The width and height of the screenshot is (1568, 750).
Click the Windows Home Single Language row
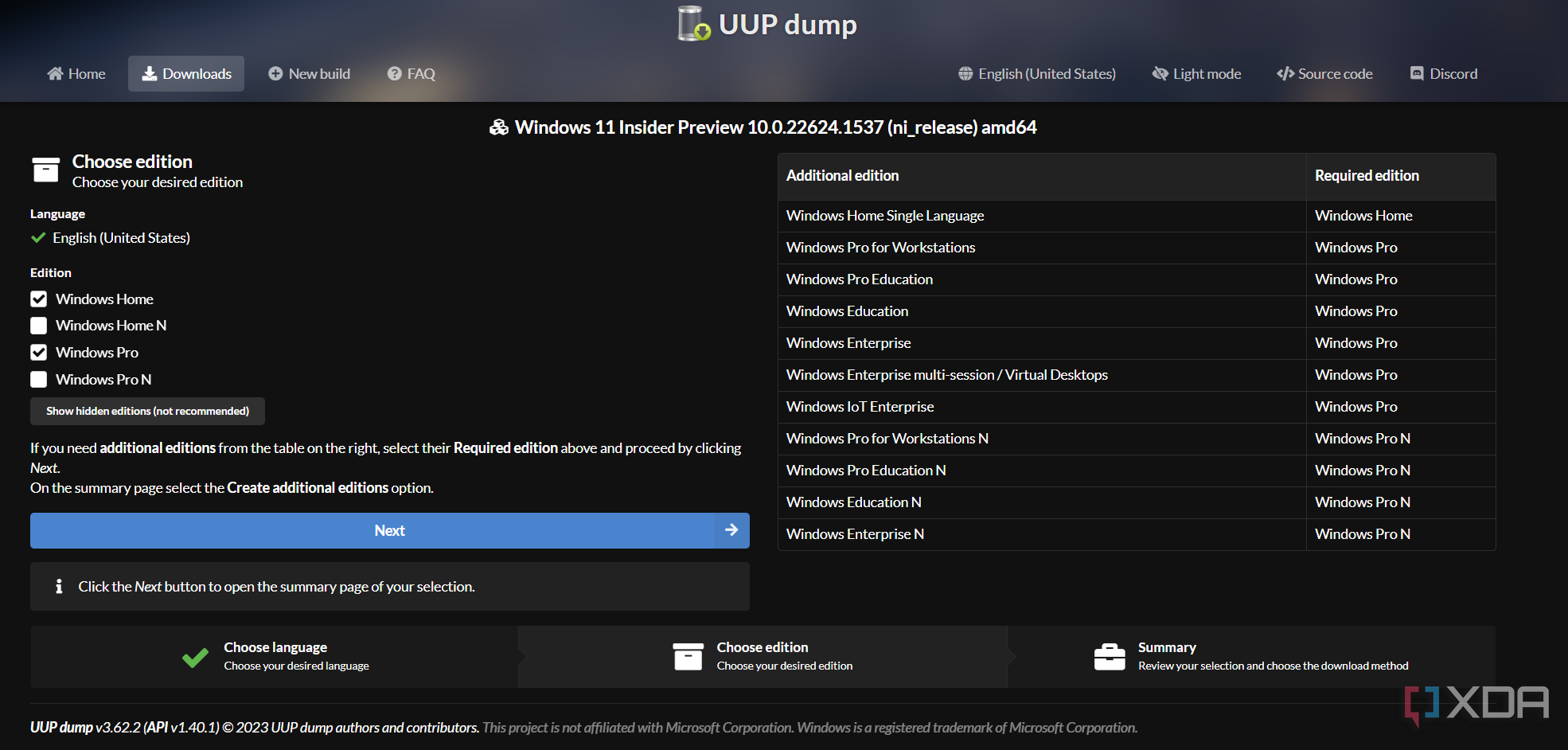(1137, 216)
